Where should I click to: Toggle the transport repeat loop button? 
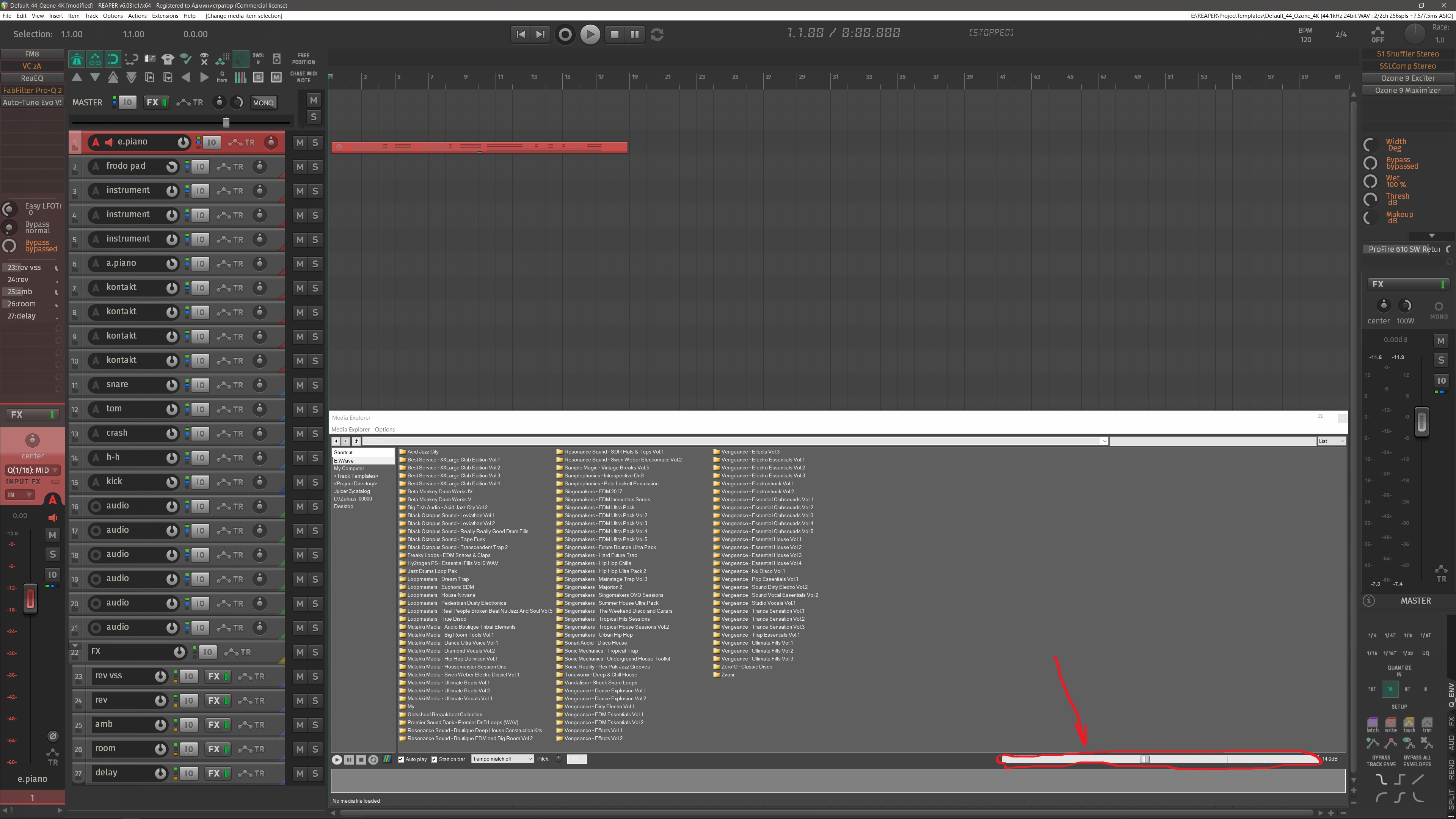657,35
